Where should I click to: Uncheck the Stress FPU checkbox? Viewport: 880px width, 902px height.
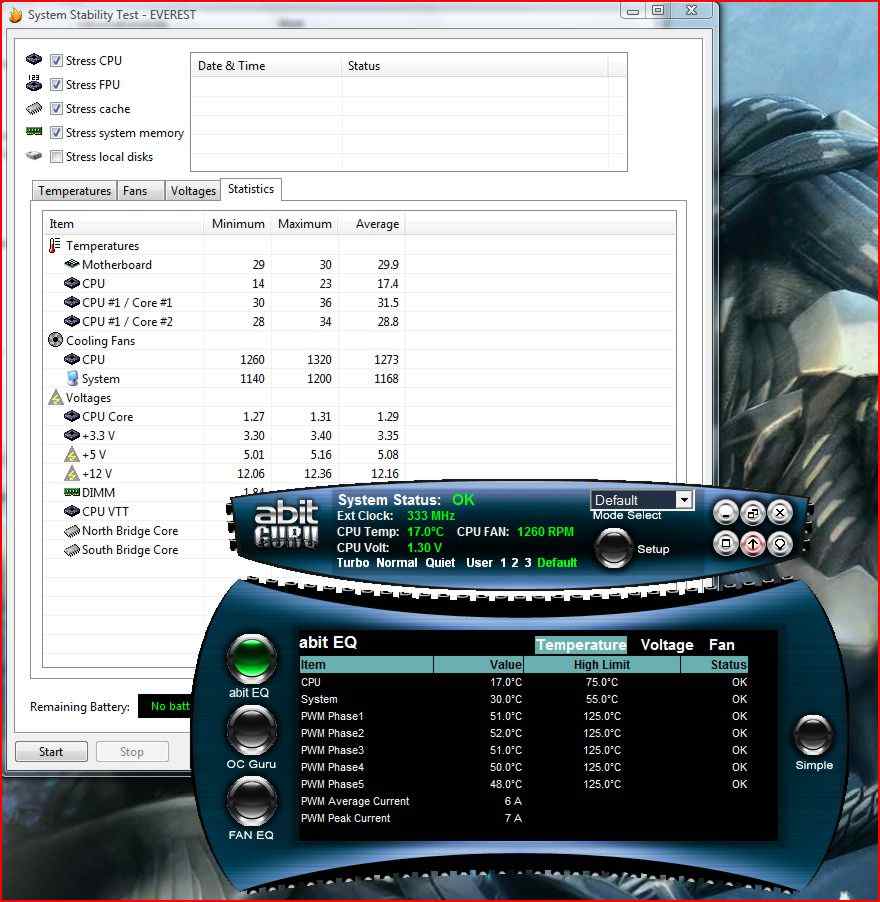click(56, 85)
